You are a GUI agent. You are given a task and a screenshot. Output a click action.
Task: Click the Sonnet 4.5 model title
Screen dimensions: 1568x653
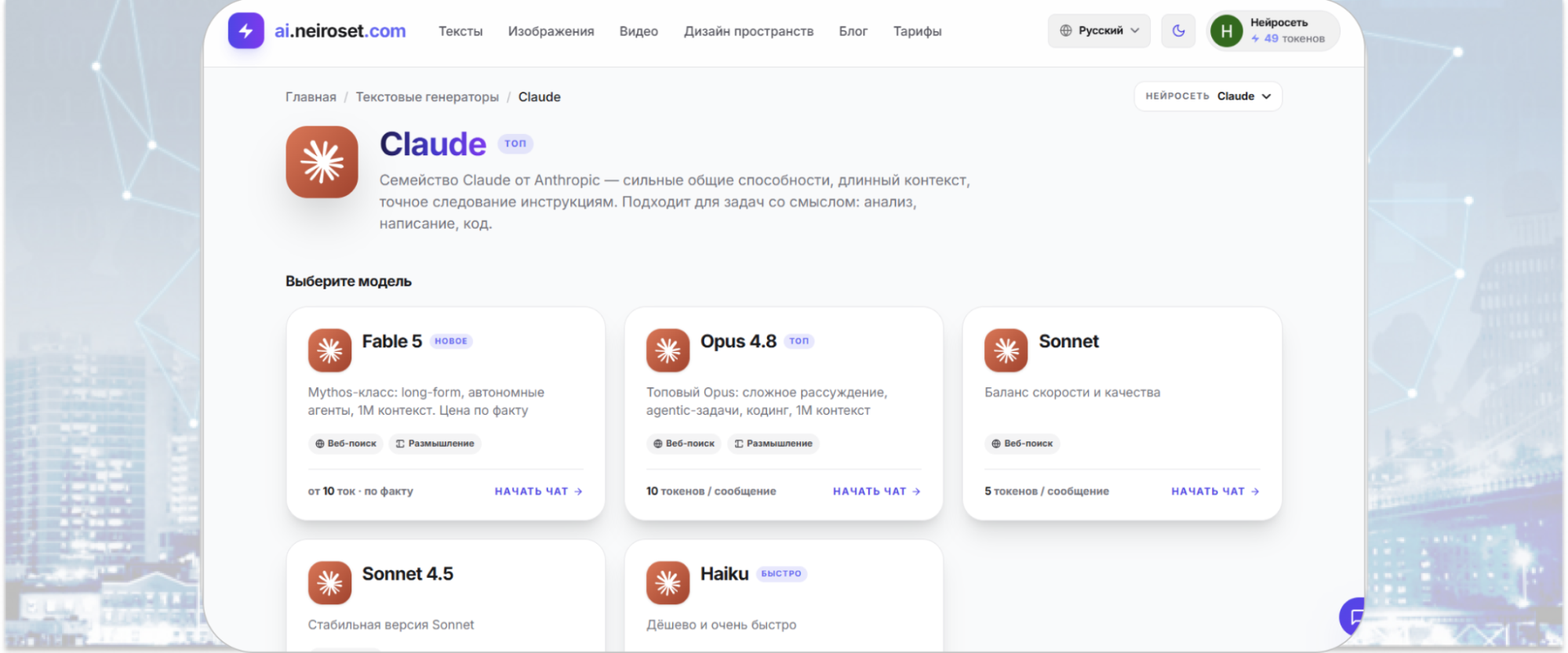[x=408, y=574]
